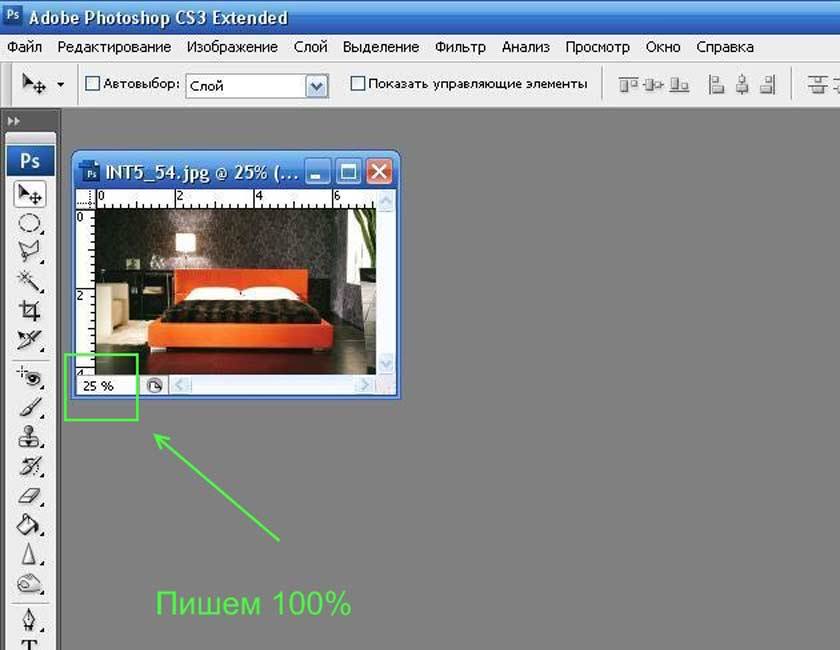This screenshot has width=840, height=650.
Task: Select the Red Eye tool
Action: [30, 377]
